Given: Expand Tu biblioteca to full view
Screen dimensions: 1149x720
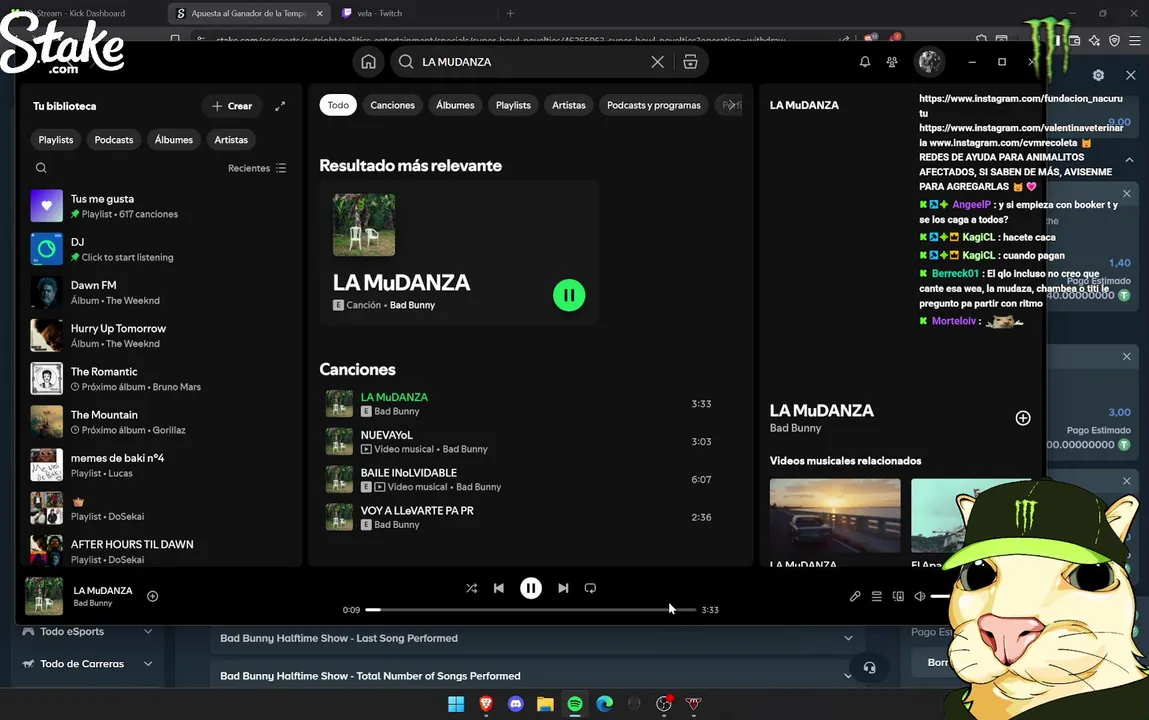Looking at the screenshot, I should pyautogui.click(x=280, y=106).
